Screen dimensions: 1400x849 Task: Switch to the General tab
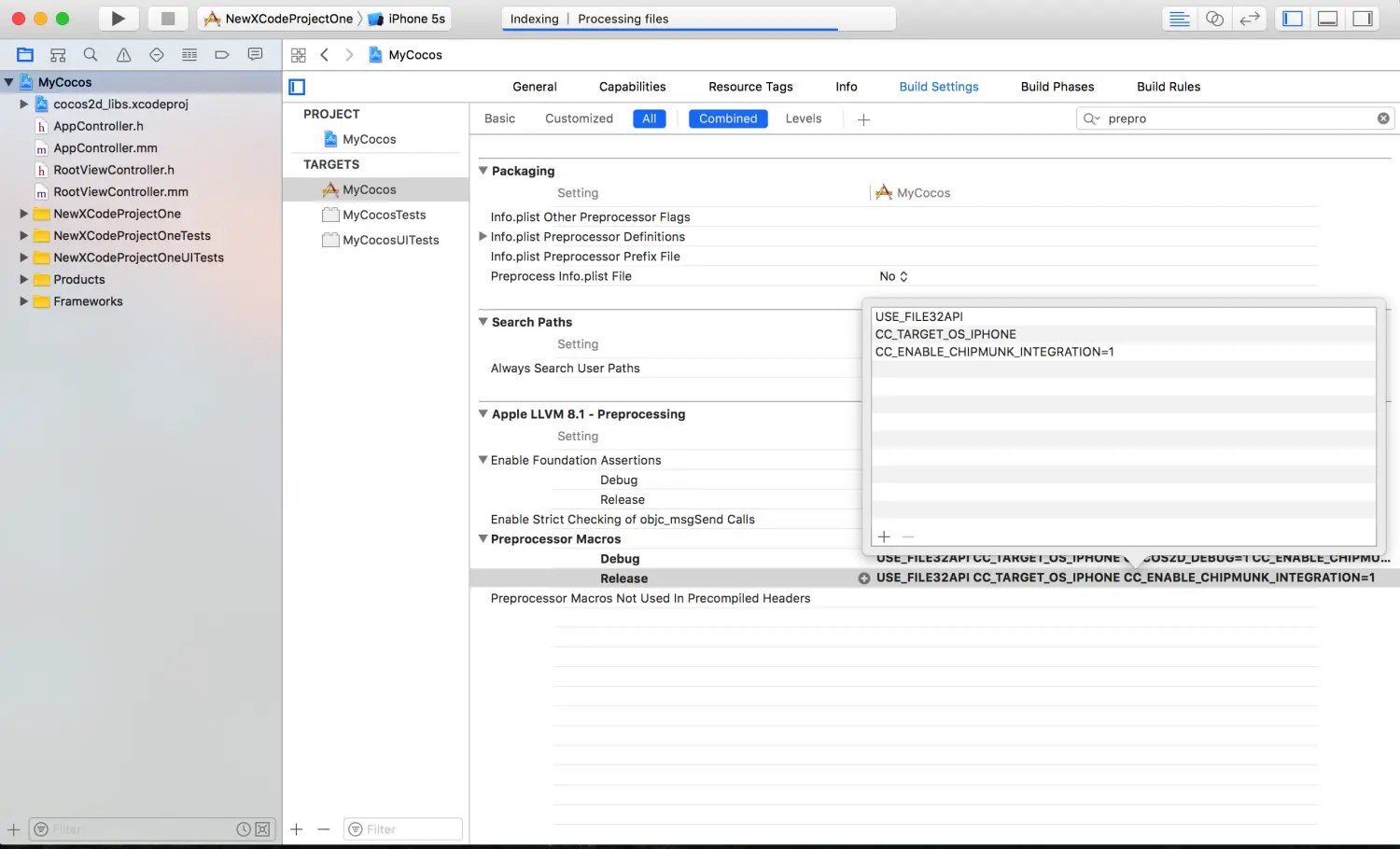[535, 87]
